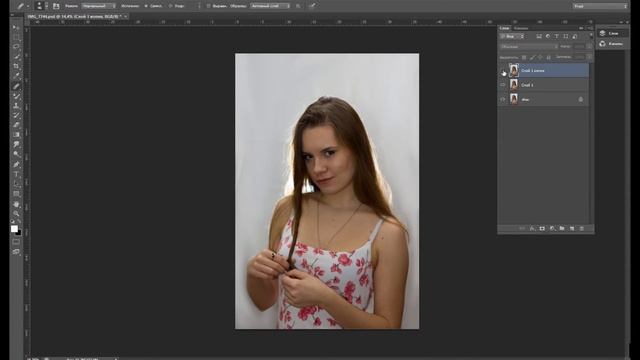Select the Zoom tool

coord(16,213)
